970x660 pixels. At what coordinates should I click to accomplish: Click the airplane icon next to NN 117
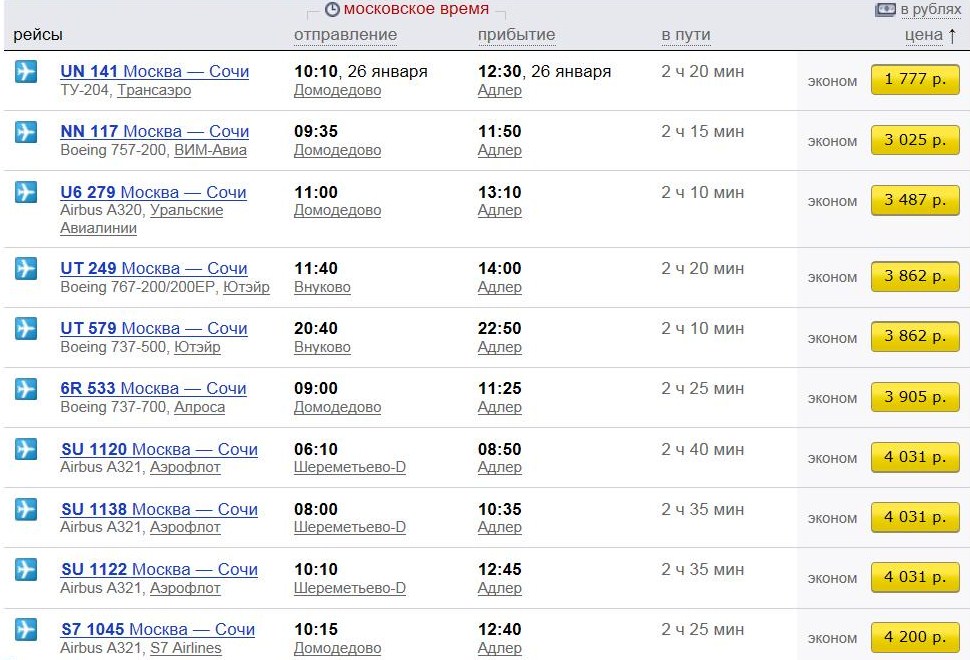[x=26, y=132]
